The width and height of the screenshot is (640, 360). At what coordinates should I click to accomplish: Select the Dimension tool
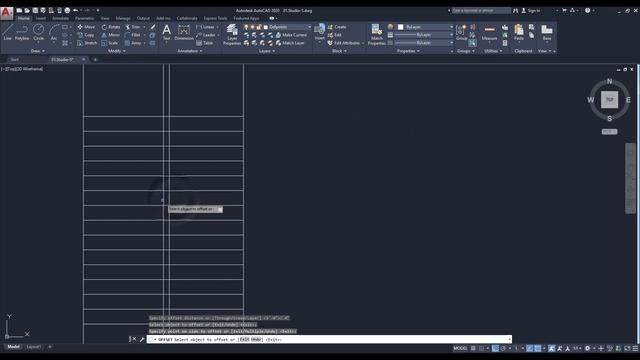point(184,32)
